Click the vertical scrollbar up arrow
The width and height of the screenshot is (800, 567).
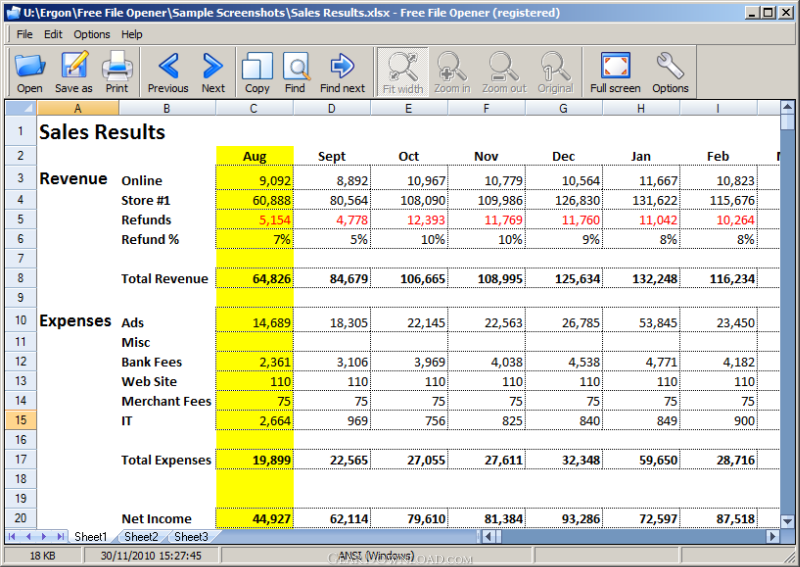tap(787, 107)
